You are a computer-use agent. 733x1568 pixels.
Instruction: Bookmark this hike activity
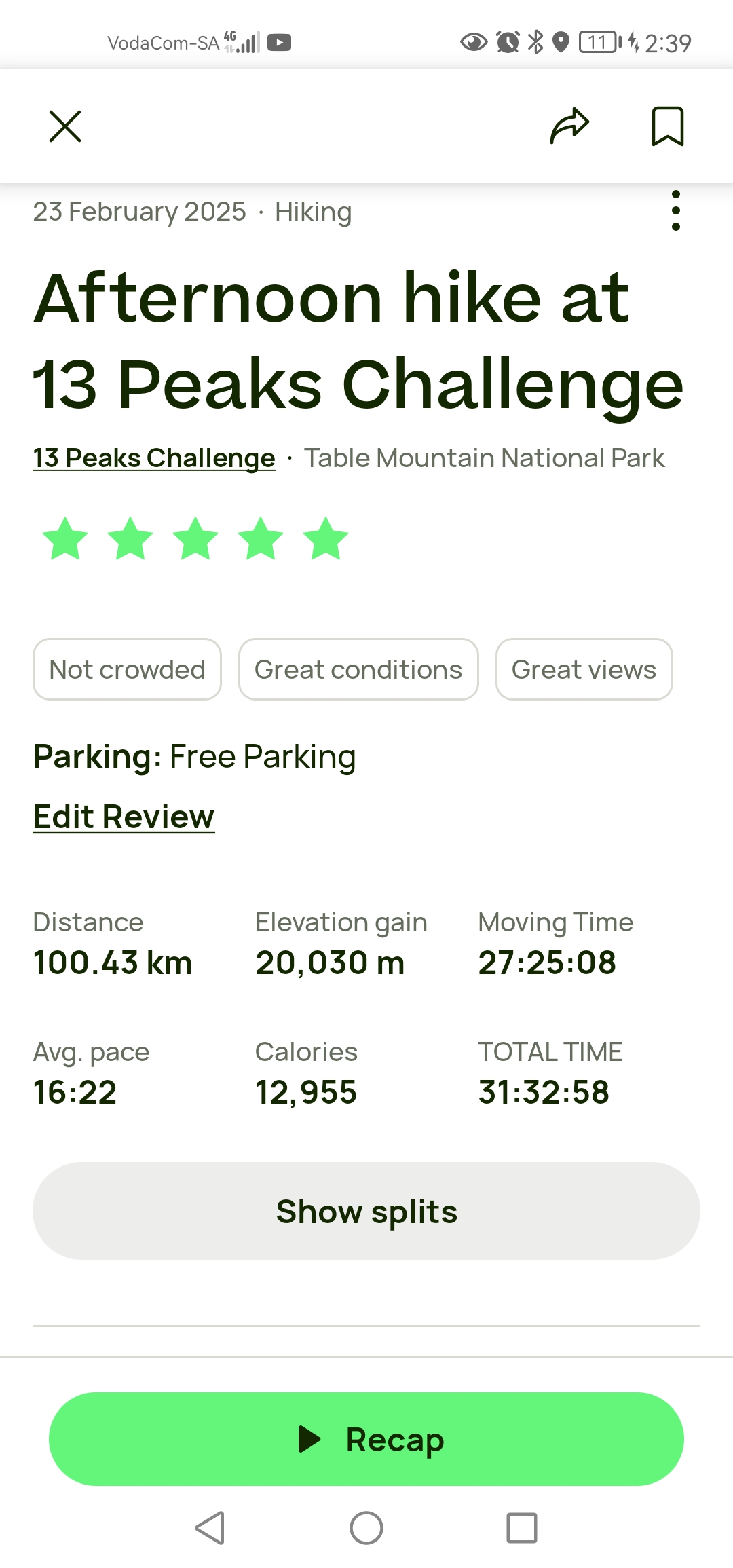667,126
